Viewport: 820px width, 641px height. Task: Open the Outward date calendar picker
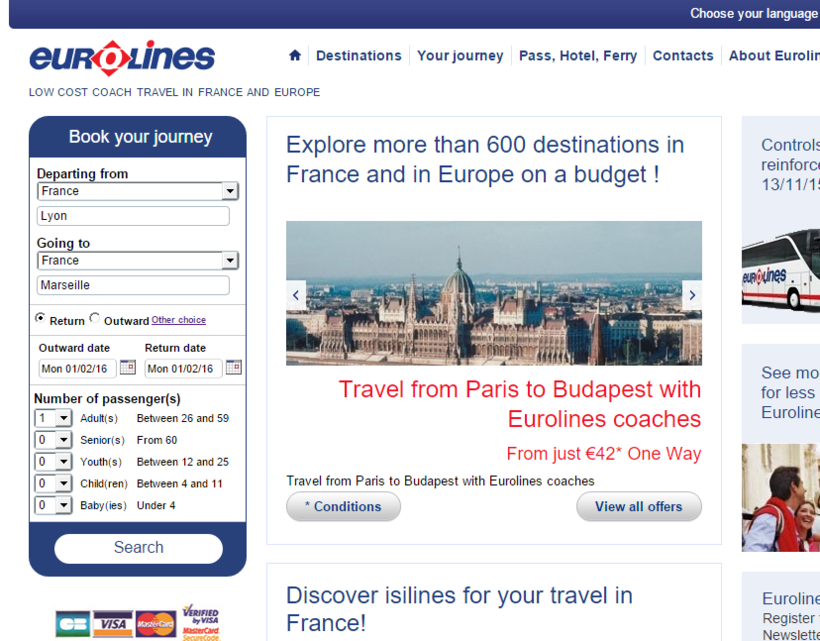click(x=128, y=368)
